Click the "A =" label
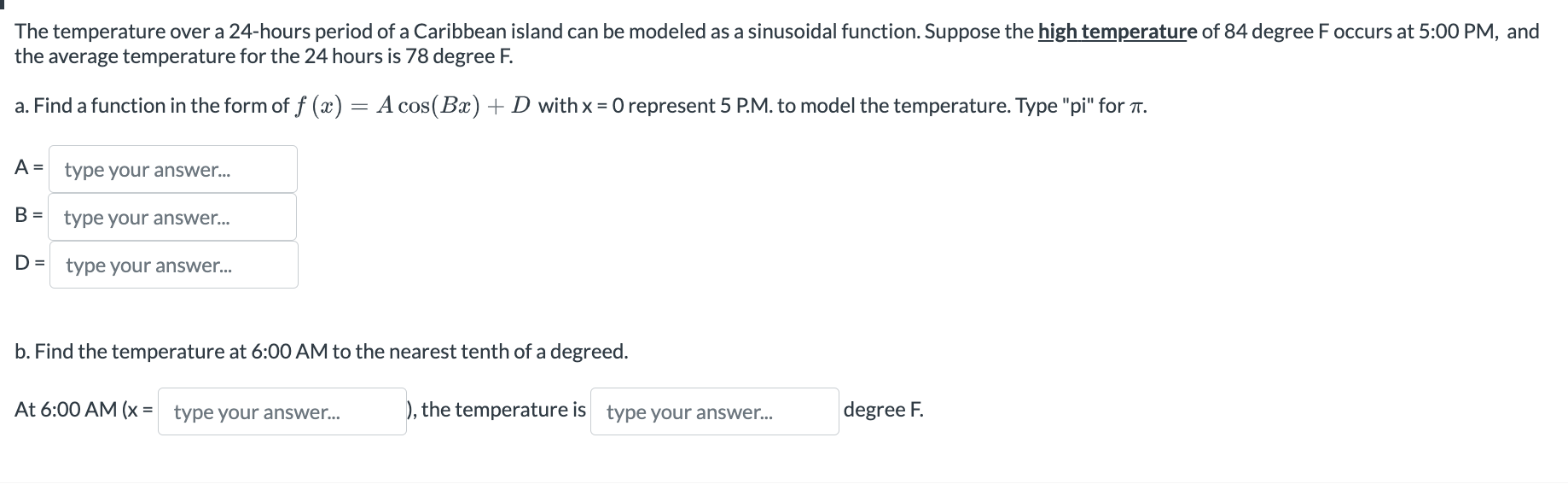Viewport: 1568px width, 490px height. tap(29, 168)
